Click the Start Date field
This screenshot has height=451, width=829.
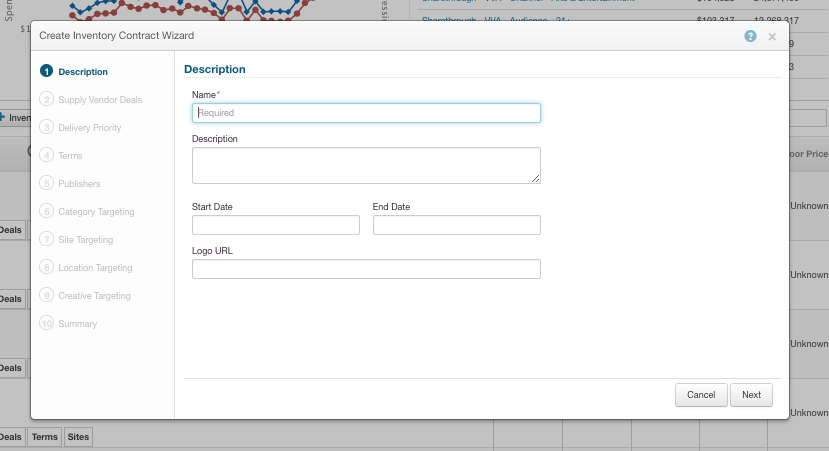coord(275,225)
